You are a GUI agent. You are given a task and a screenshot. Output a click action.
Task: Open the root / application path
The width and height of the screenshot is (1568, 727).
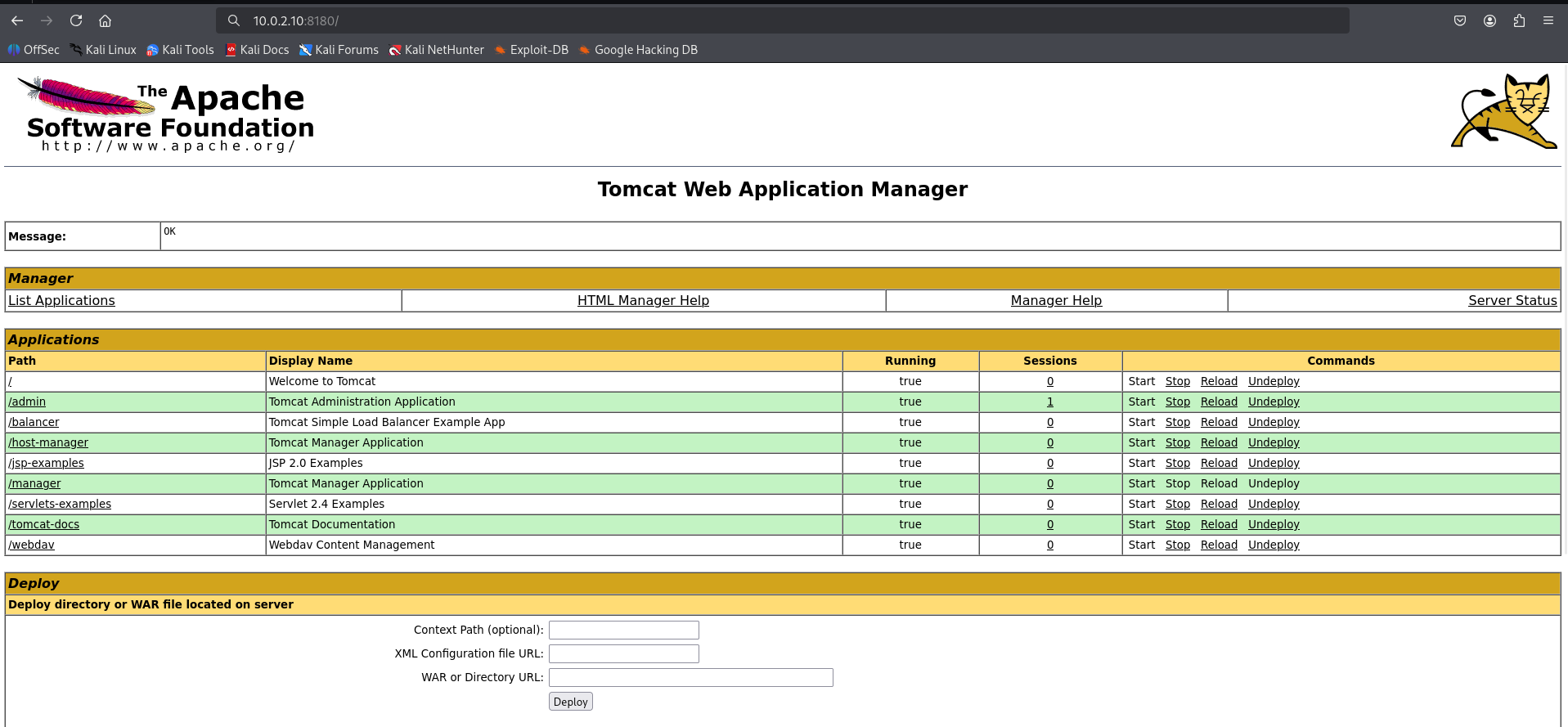pos(10,381)
